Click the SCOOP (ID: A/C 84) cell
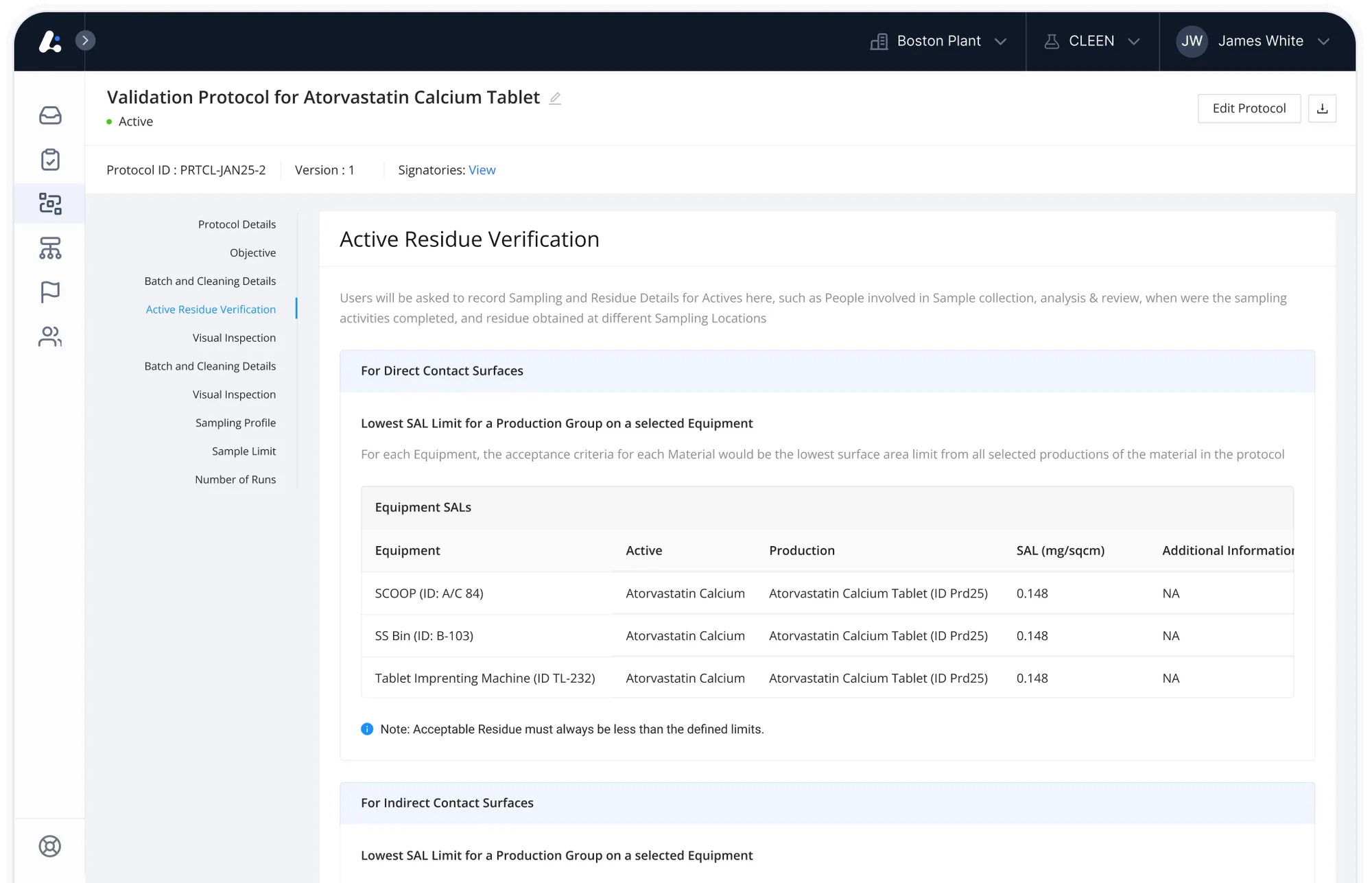Viewport: 1372px width, 883px height. pyautogui.click(x=429, y=593)
